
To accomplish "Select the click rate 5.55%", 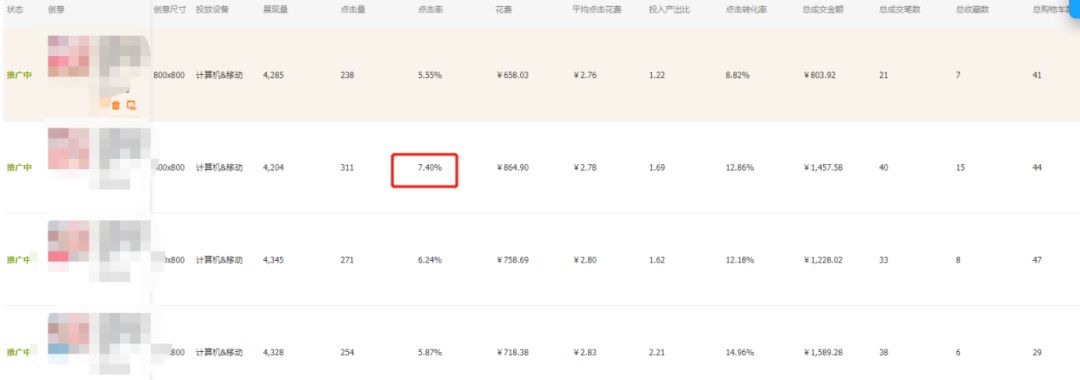I will tap(430, 75).
